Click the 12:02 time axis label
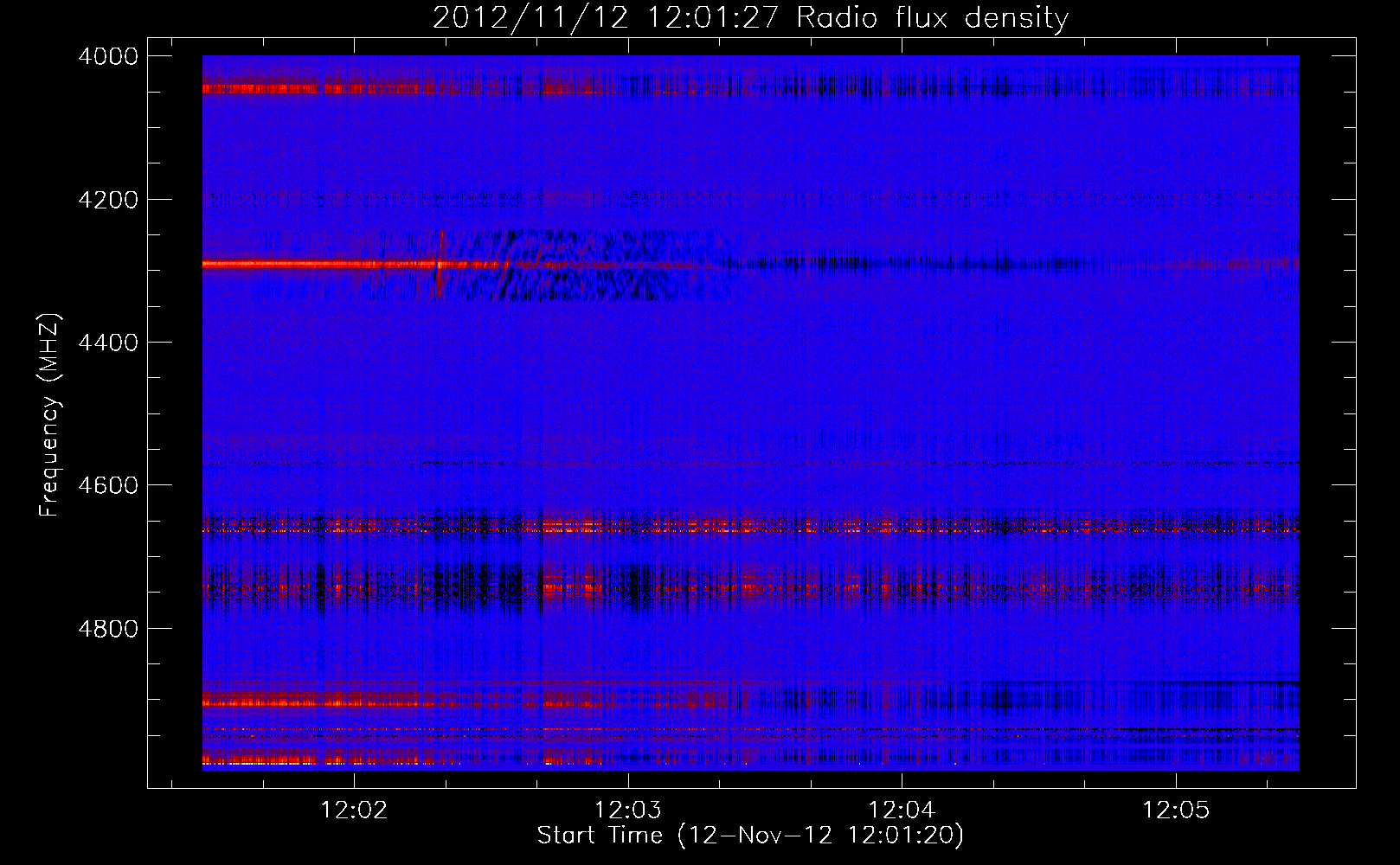Viewport: 1400px width, 865px height. (354, 810)
